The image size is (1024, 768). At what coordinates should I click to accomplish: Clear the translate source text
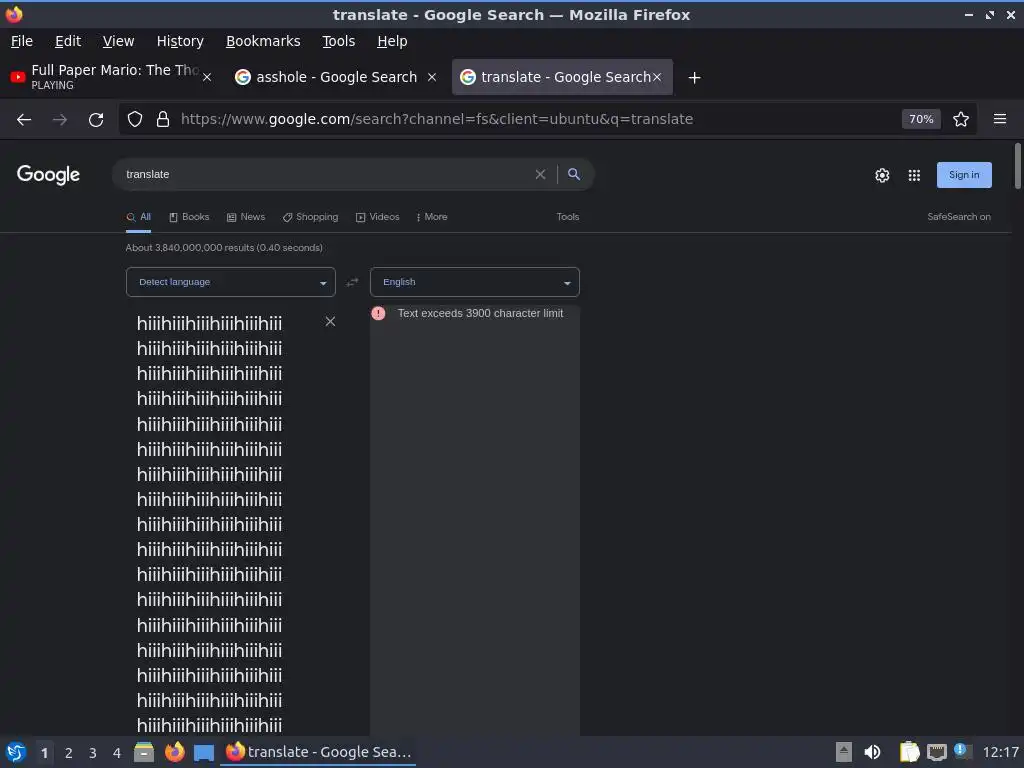330,321
